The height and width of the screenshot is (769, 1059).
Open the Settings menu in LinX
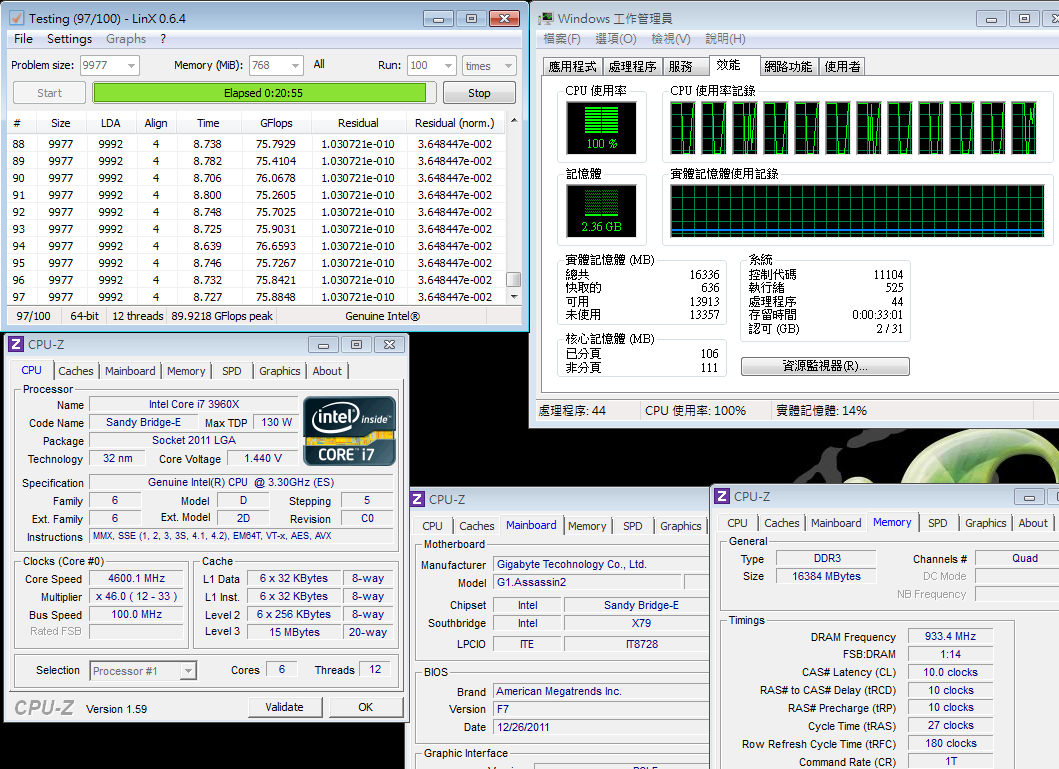(x=70, y=38)
